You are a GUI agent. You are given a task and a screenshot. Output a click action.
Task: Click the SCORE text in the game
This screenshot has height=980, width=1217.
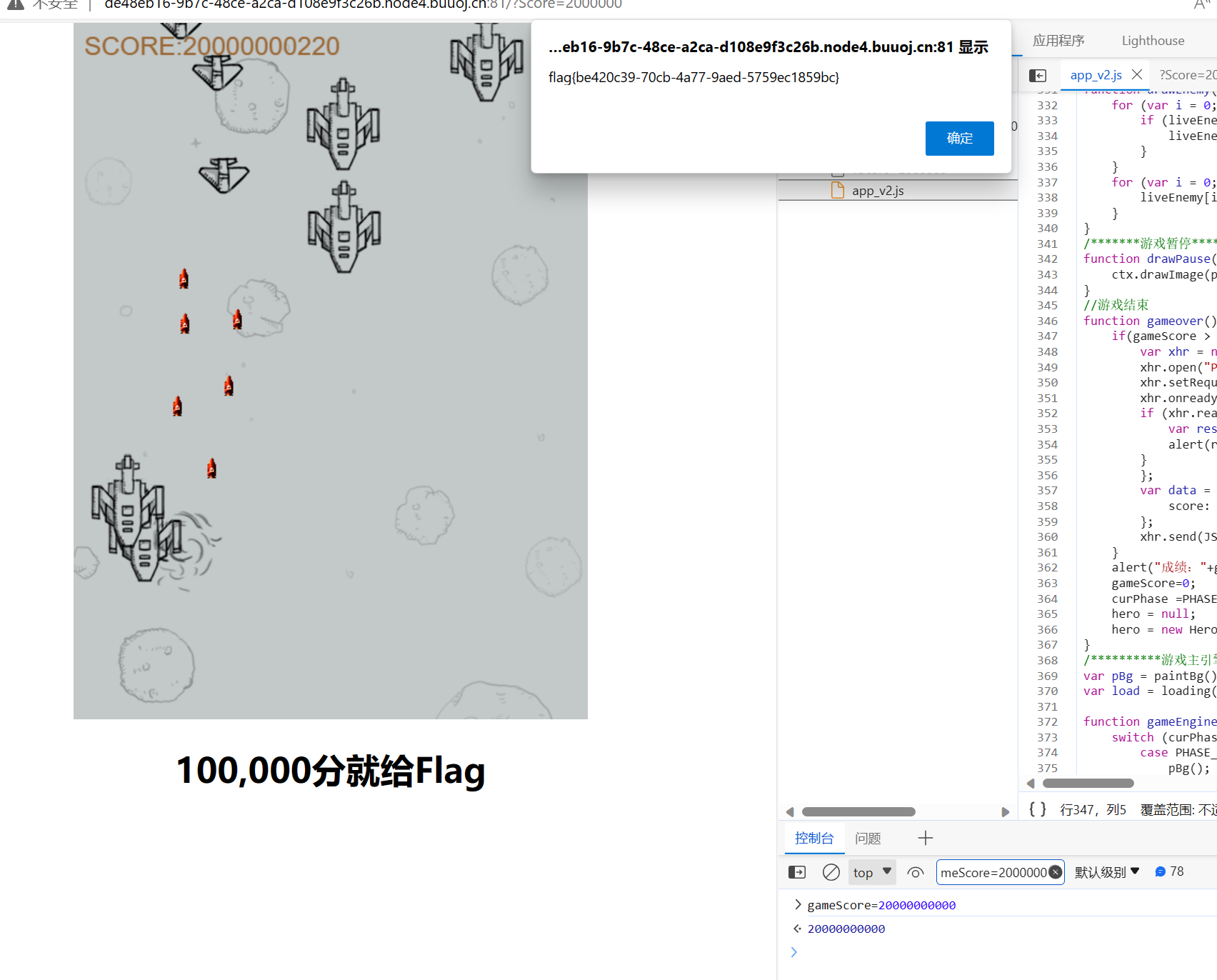pyautogui.click(x=212, y=46)
